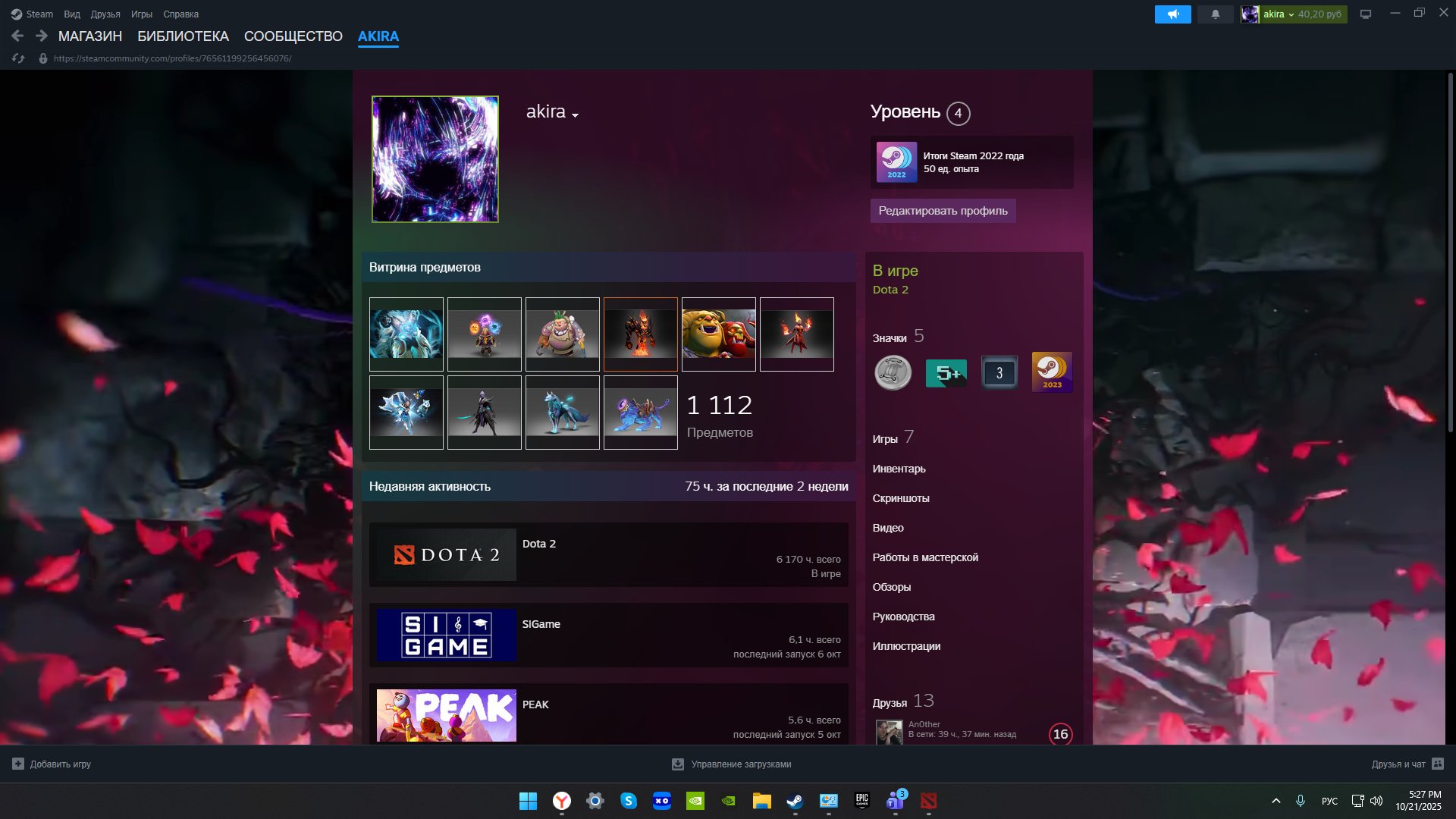Click the announcements megaphone icon
This screenshot has width=1456, height=819.
coord(1172,14)
